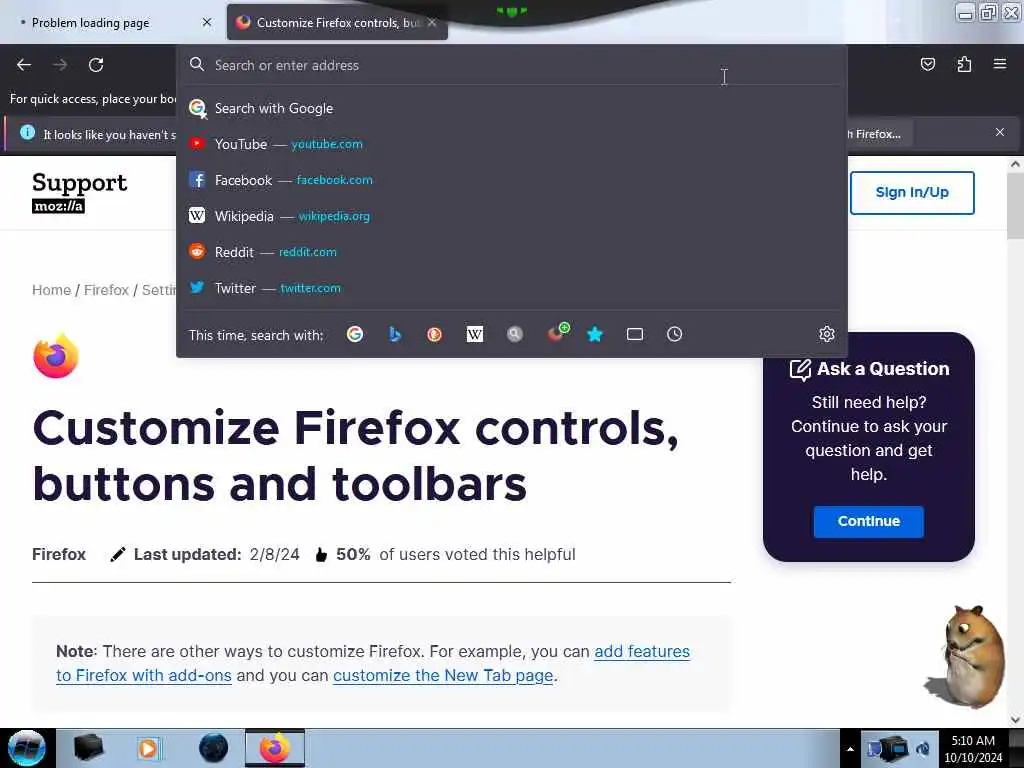This screenshot has width=1024, height=768.
Task: Search history with the clock icon
Action: [675, 334]
